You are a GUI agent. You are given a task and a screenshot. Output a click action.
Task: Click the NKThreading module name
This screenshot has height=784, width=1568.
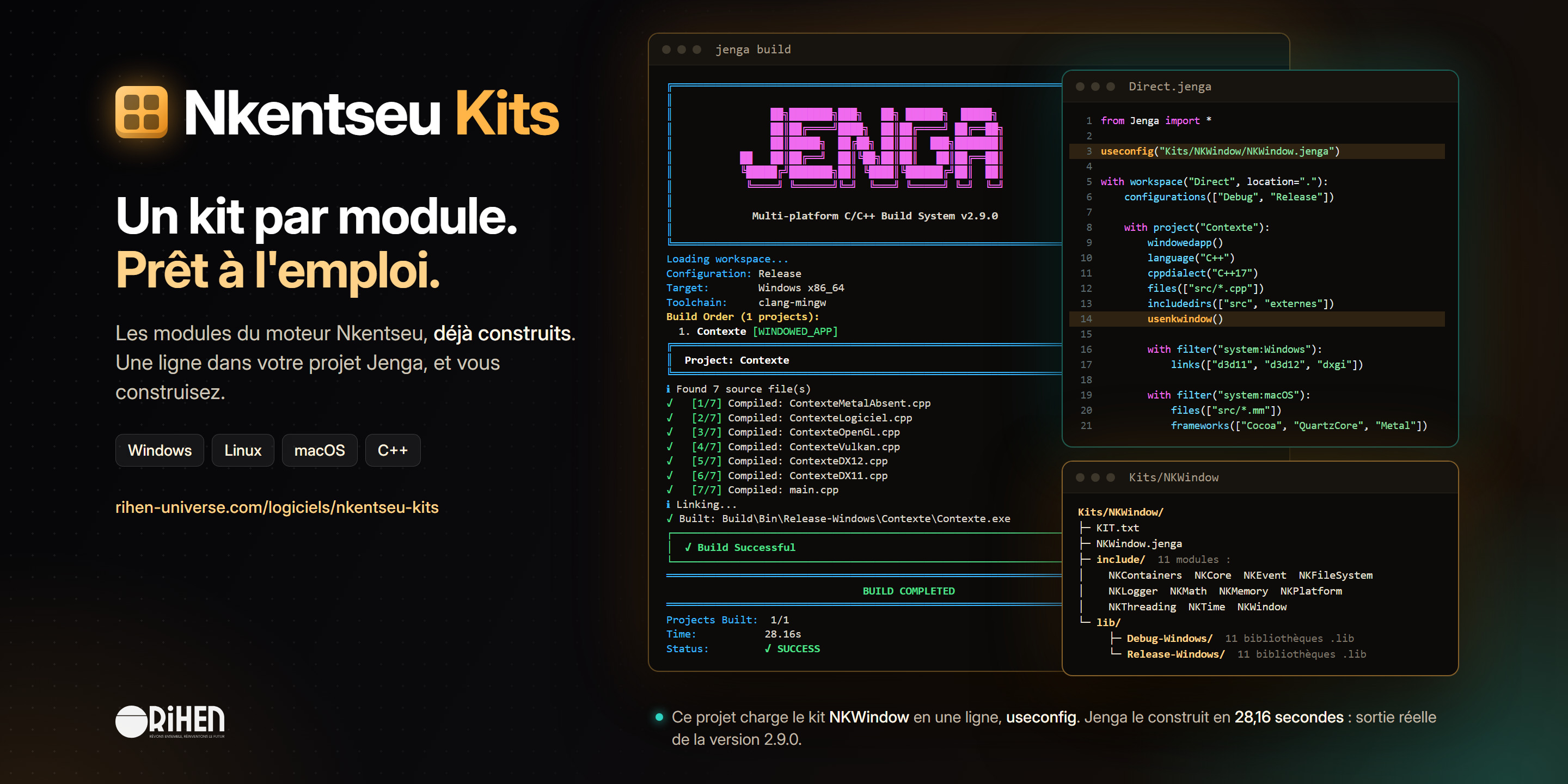[1142, 607]
